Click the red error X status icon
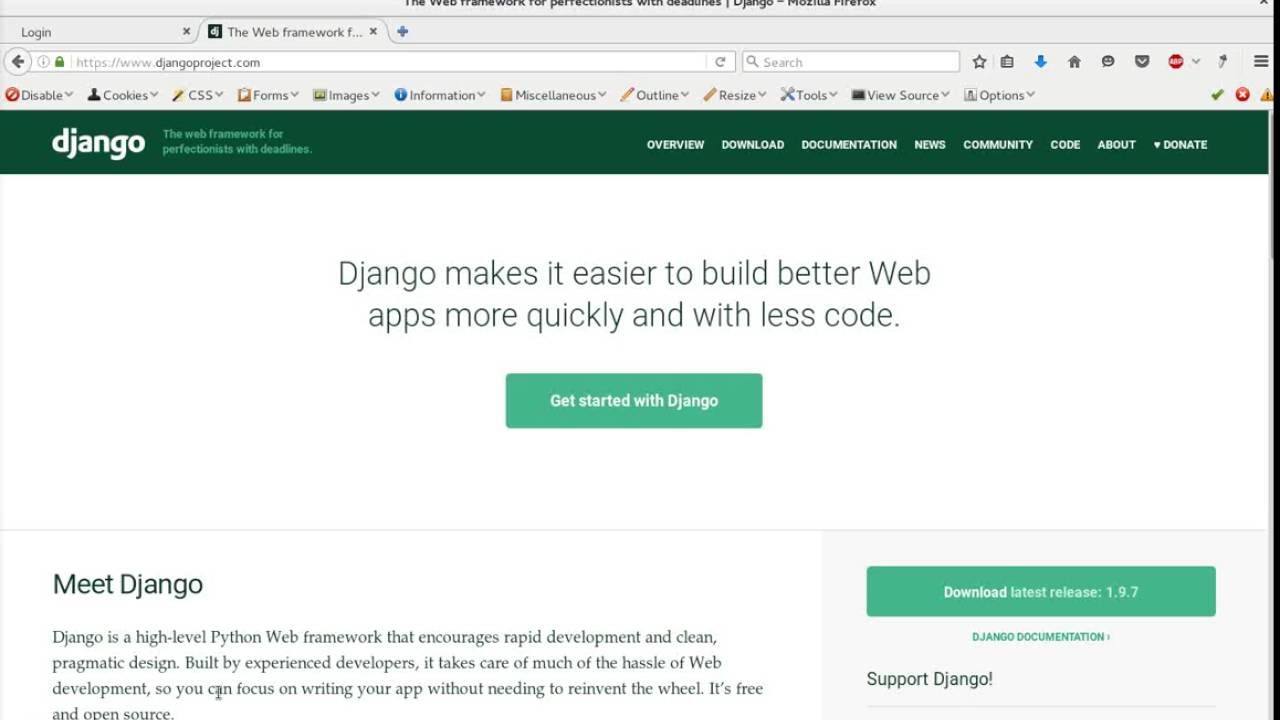 [1242, 95]
